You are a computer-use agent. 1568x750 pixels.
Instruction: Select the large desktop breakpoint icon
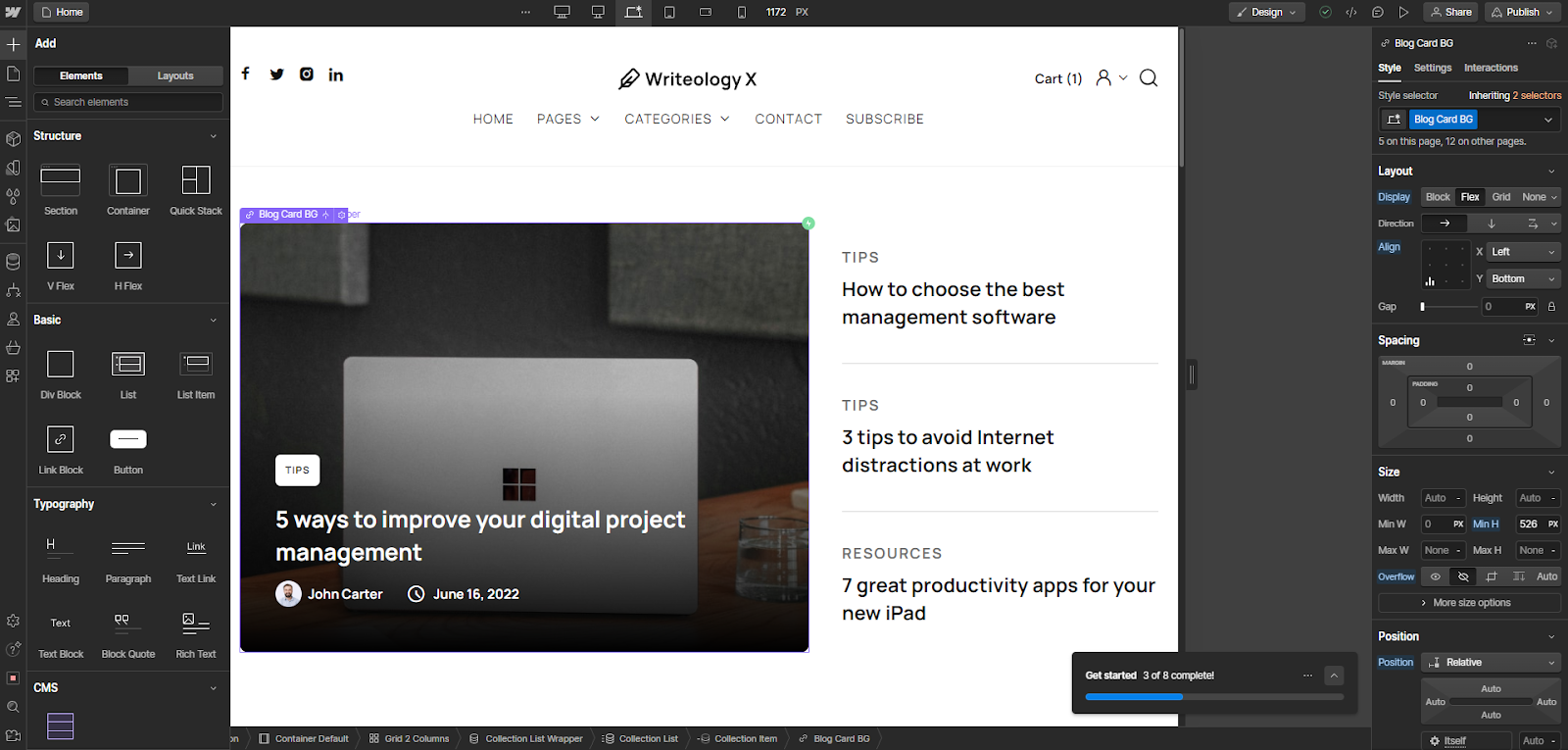coord(562,12)
